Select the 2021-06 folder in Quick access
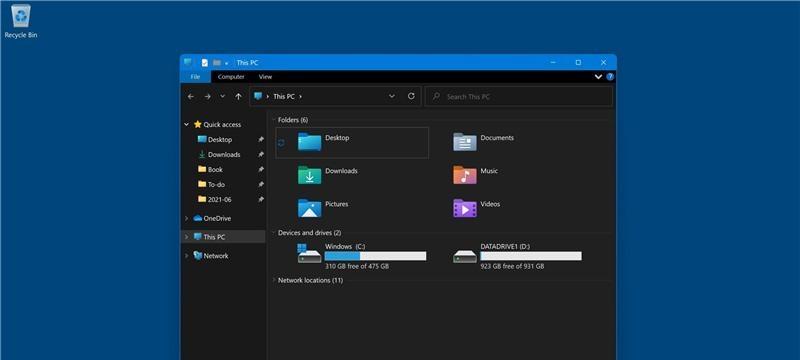The height and width of the screenshot is (360, 800). point(219,199)
